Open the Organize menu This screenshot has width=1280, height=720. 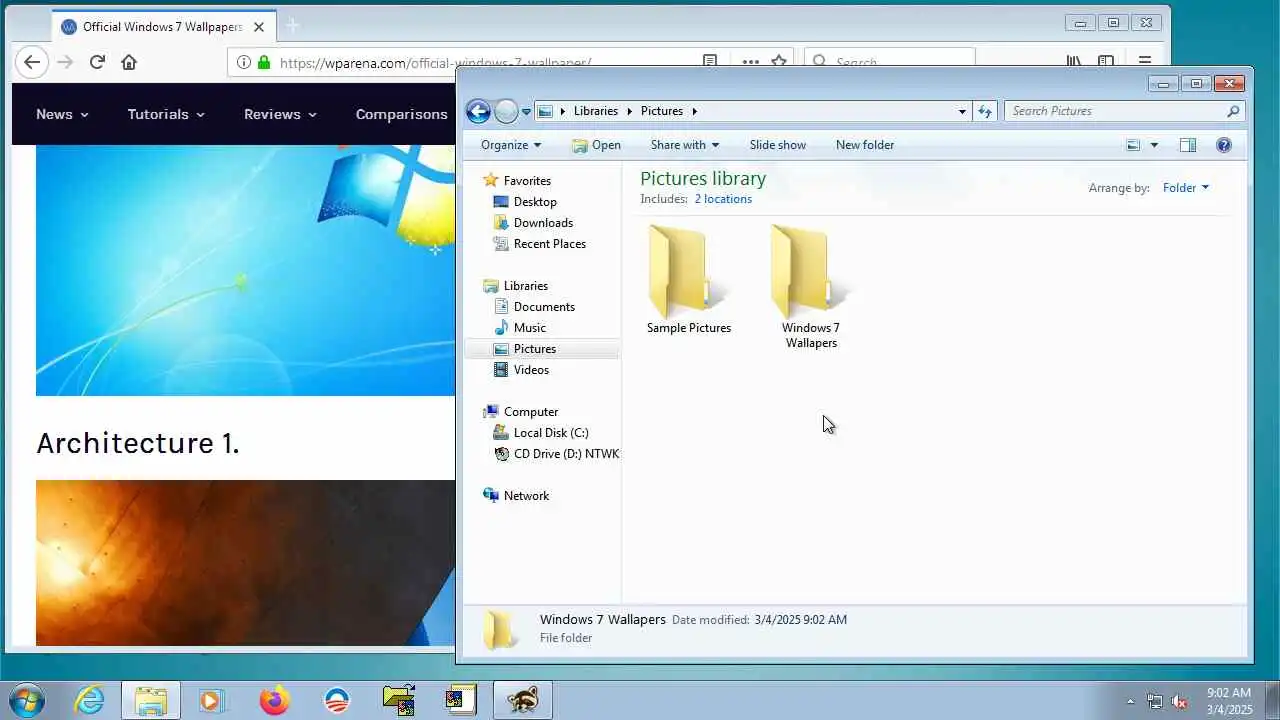[x=510, y=145]
